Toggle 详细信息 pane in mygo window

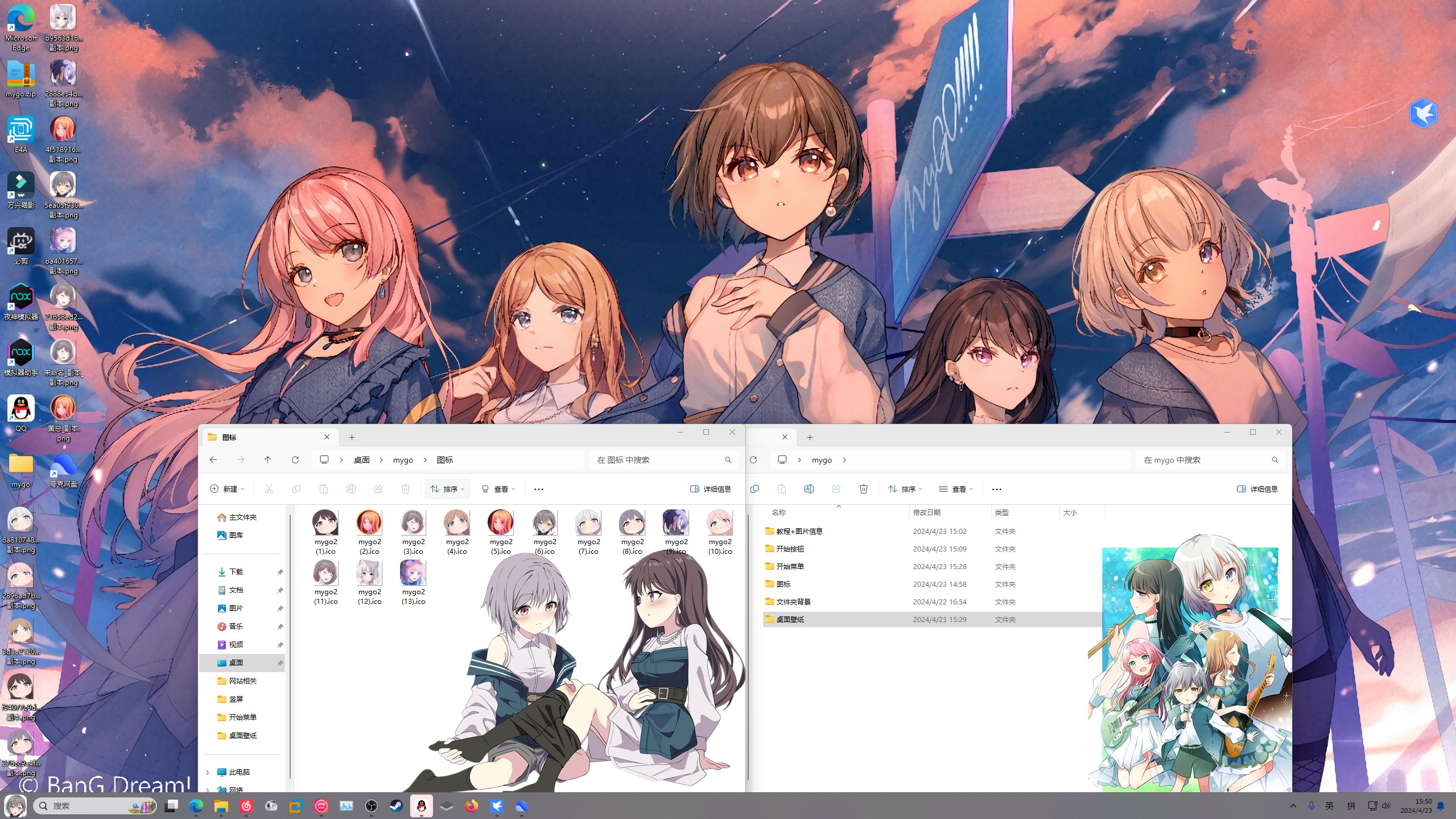coord(1257,489)
